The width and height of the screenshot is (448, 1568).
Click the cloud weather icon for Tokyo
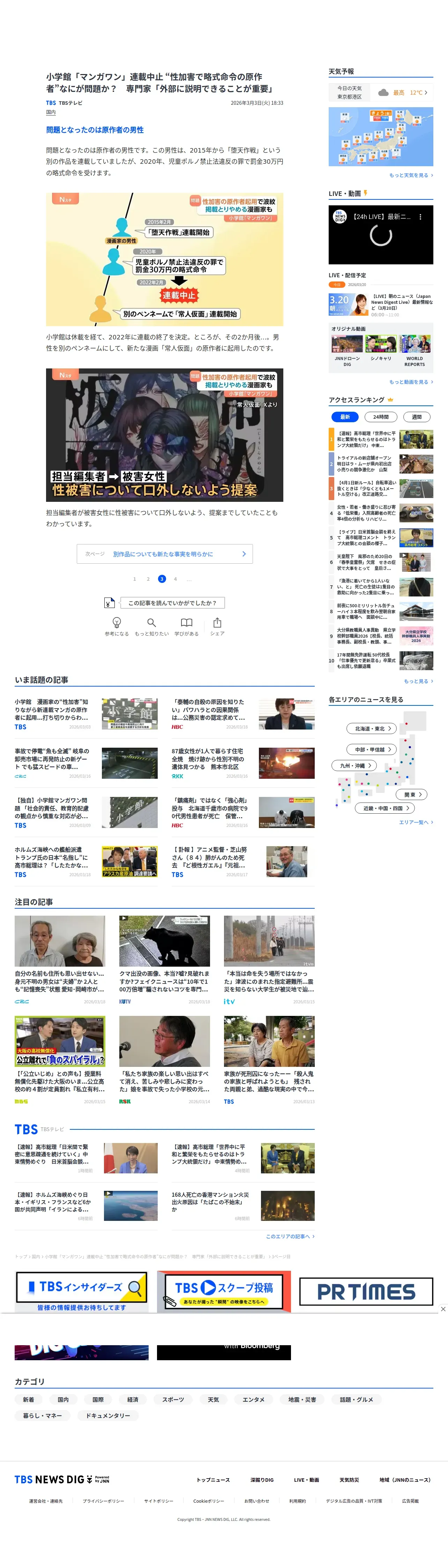[x=383, y=93]
